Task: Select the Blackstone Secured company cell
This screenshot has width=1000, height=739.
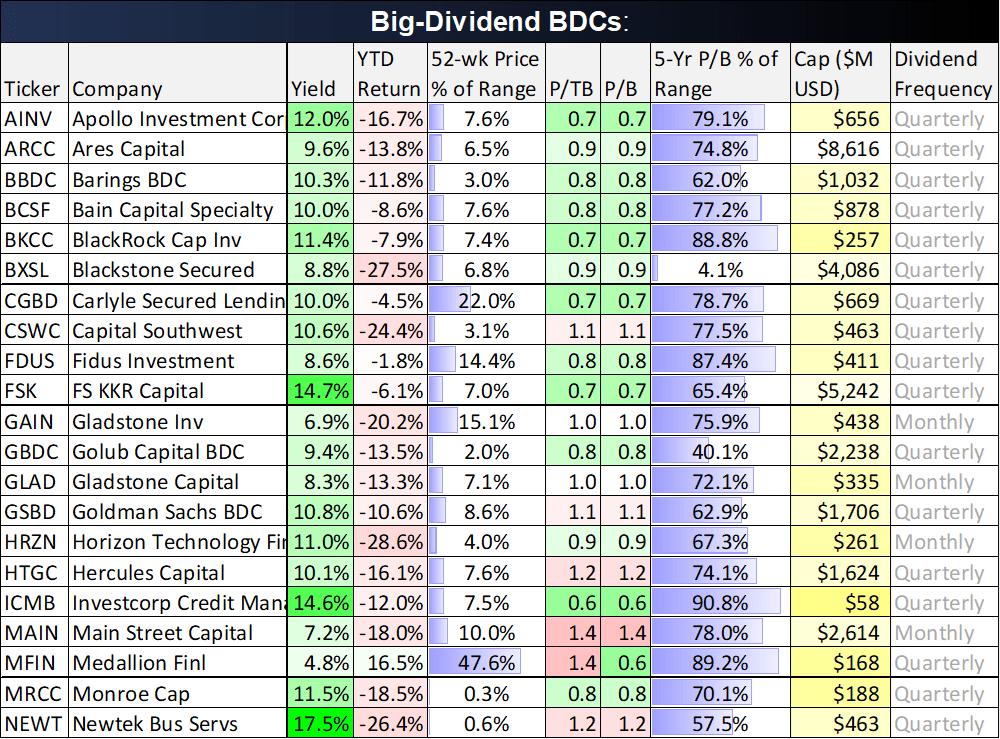Action: point(177,270)
